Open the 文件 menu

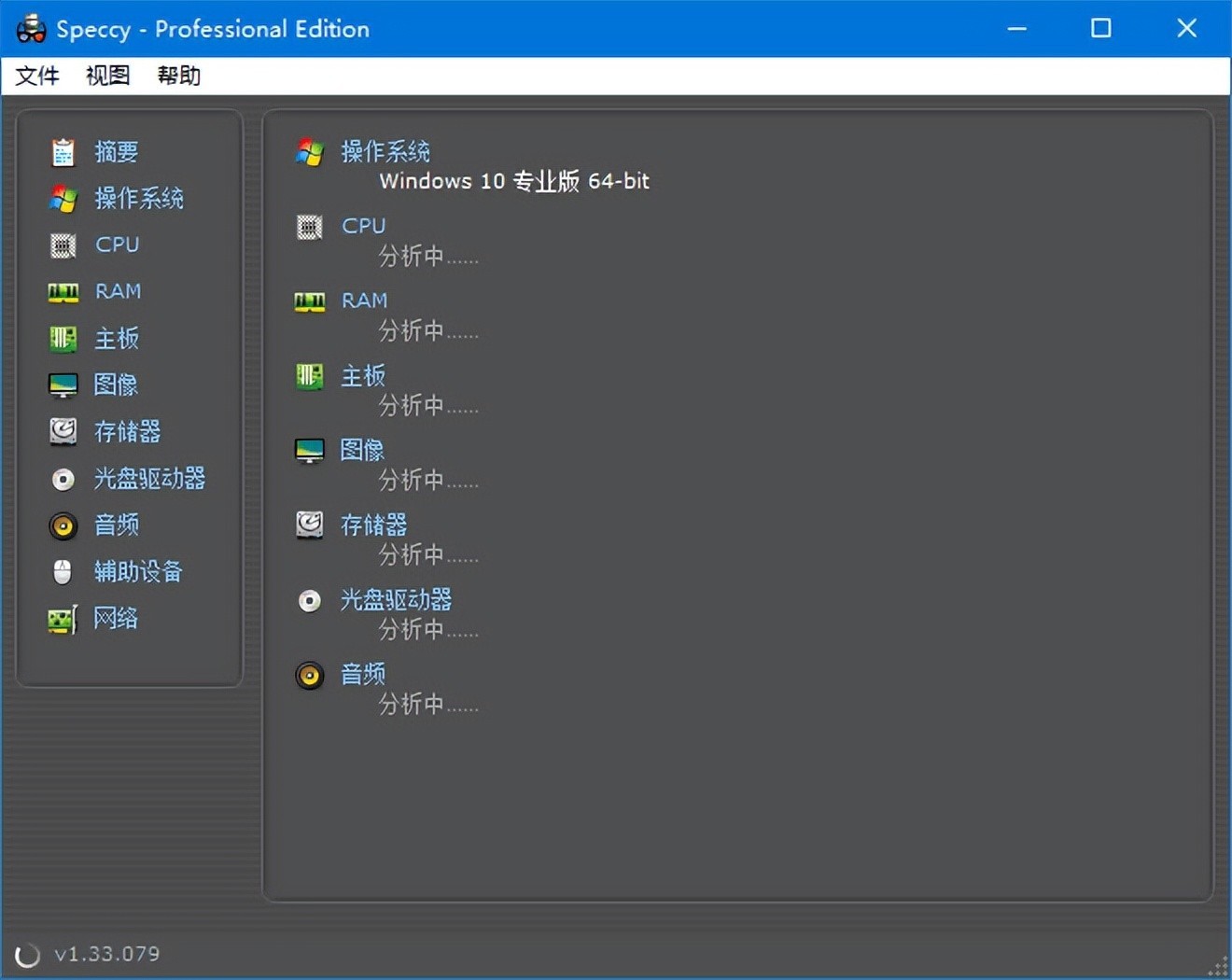(x=37, y=76)
